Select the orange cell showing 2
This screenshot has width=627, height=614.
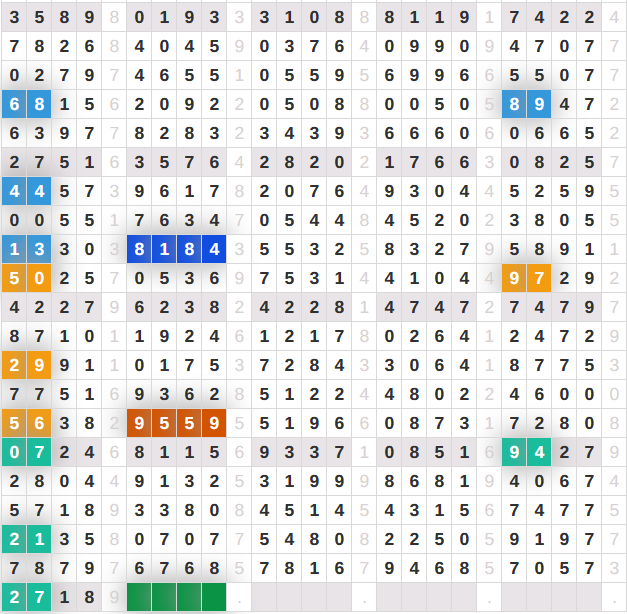point(14,366)
